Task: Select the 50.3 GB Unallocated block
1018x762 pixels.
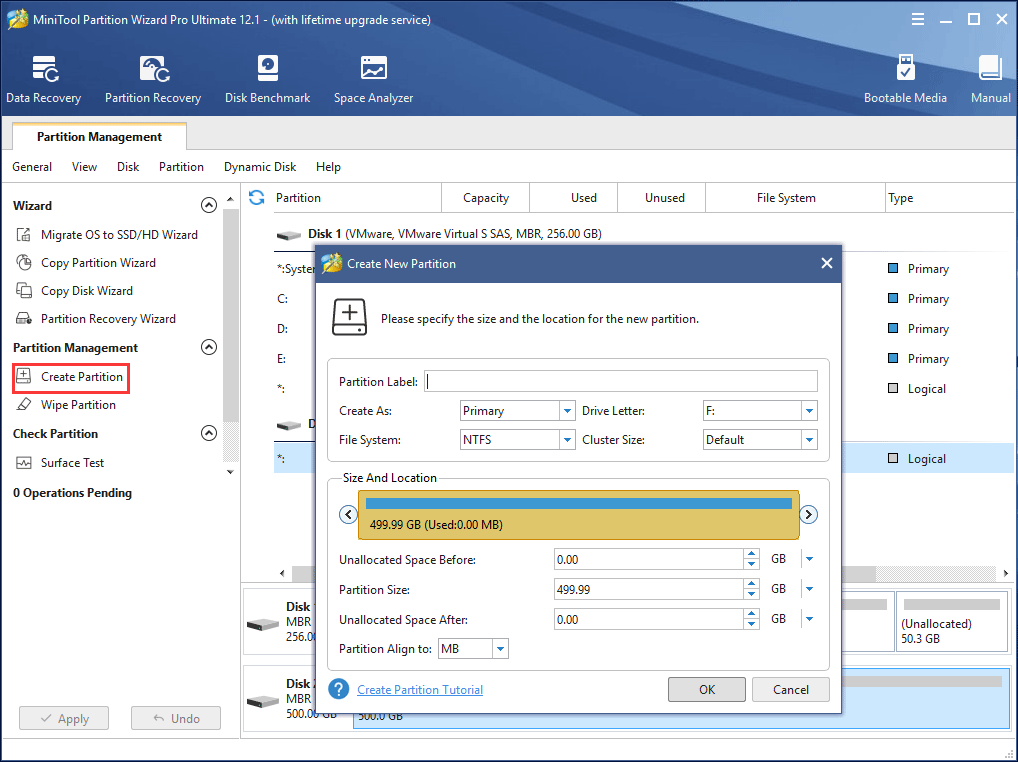Action: 951,621
